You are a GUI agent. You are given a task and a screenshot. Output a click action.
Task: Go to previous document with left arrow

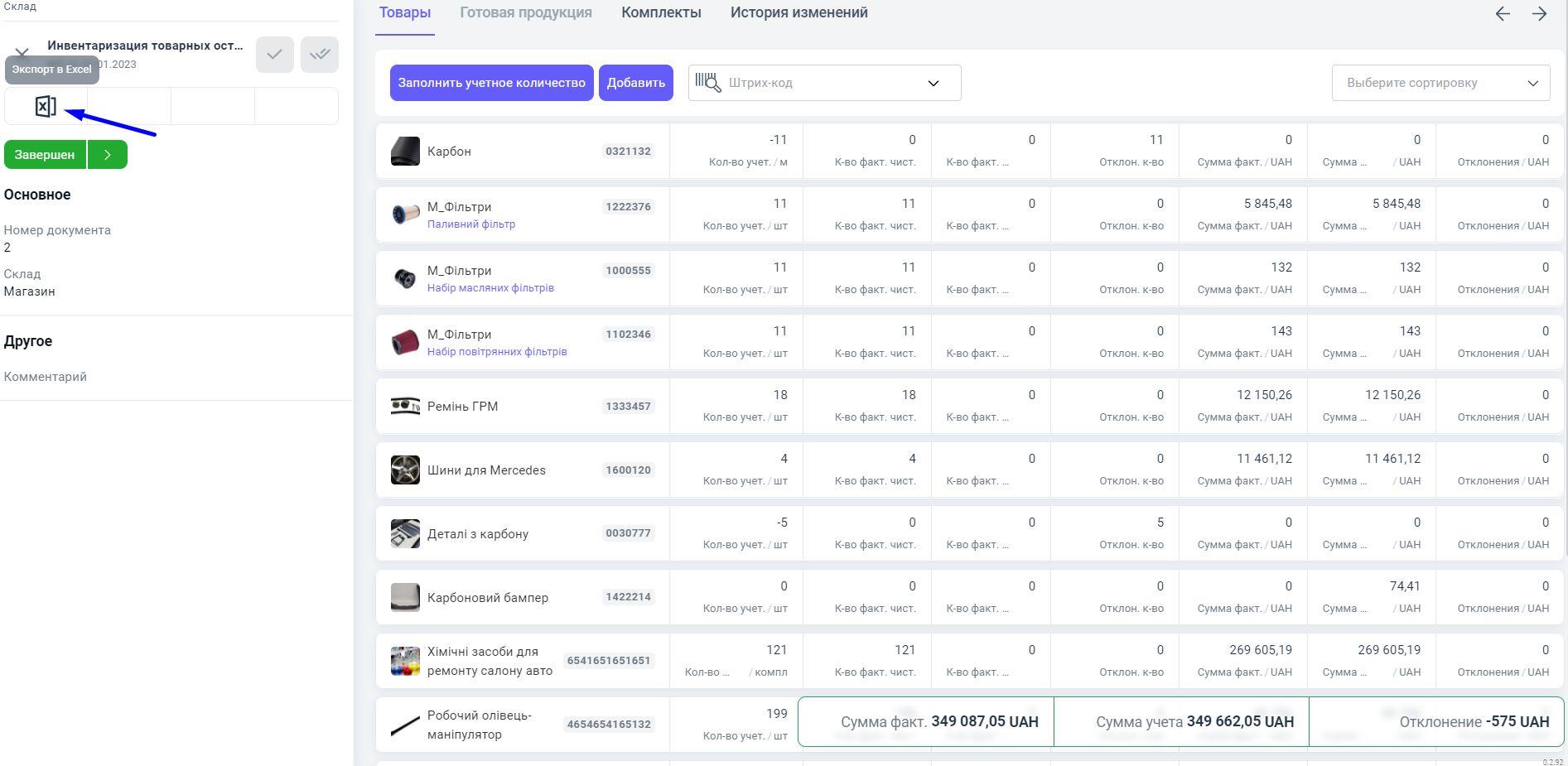click(1503, 14)
